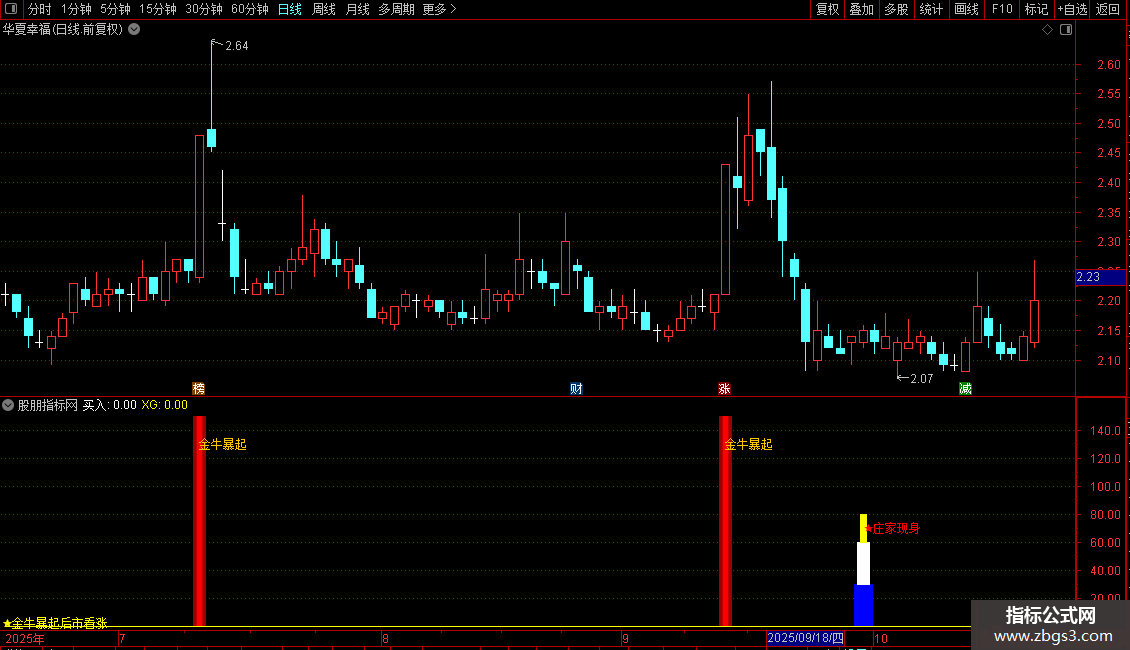The image size is (1130, 650).
Task: Click the first 金牛暴起 signal label
Action: pos(223,445)
